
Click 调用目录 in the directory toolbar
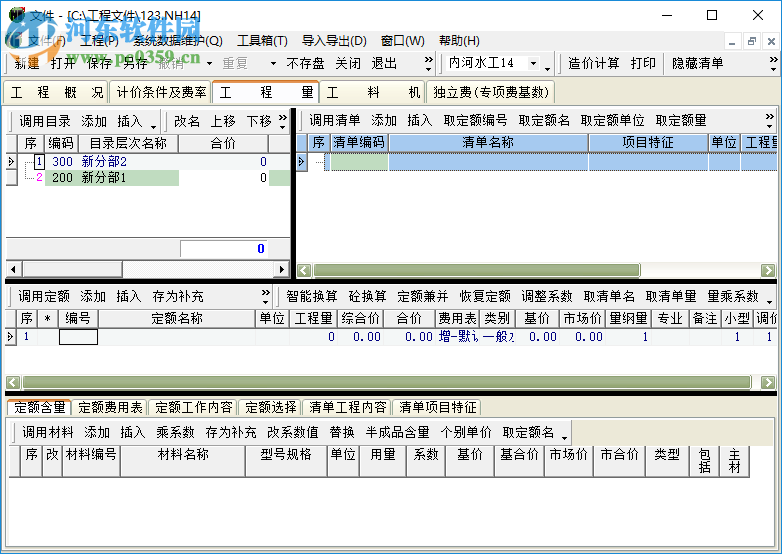tap(45, 121)
